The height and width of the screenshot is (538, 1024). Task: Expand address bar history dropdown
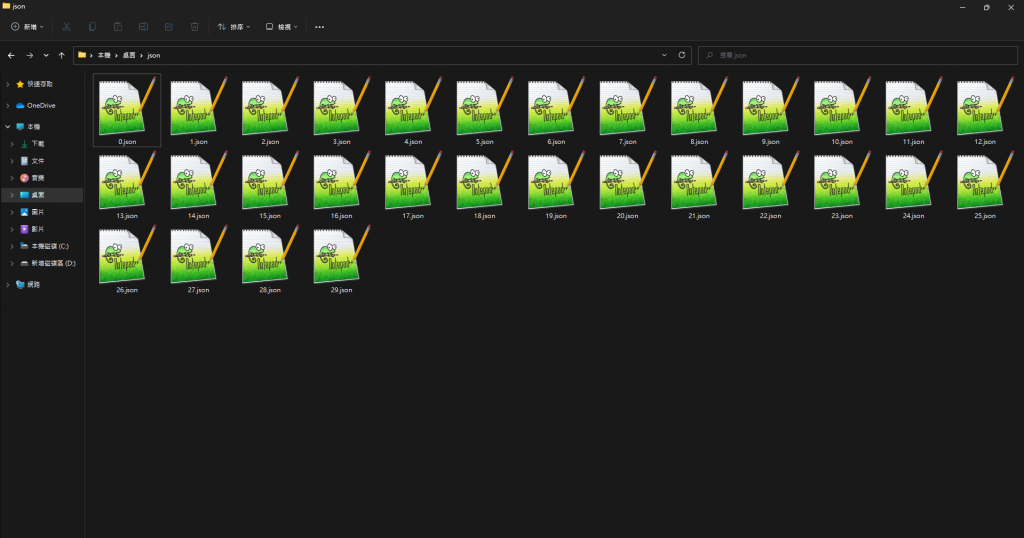click(664, 55)
